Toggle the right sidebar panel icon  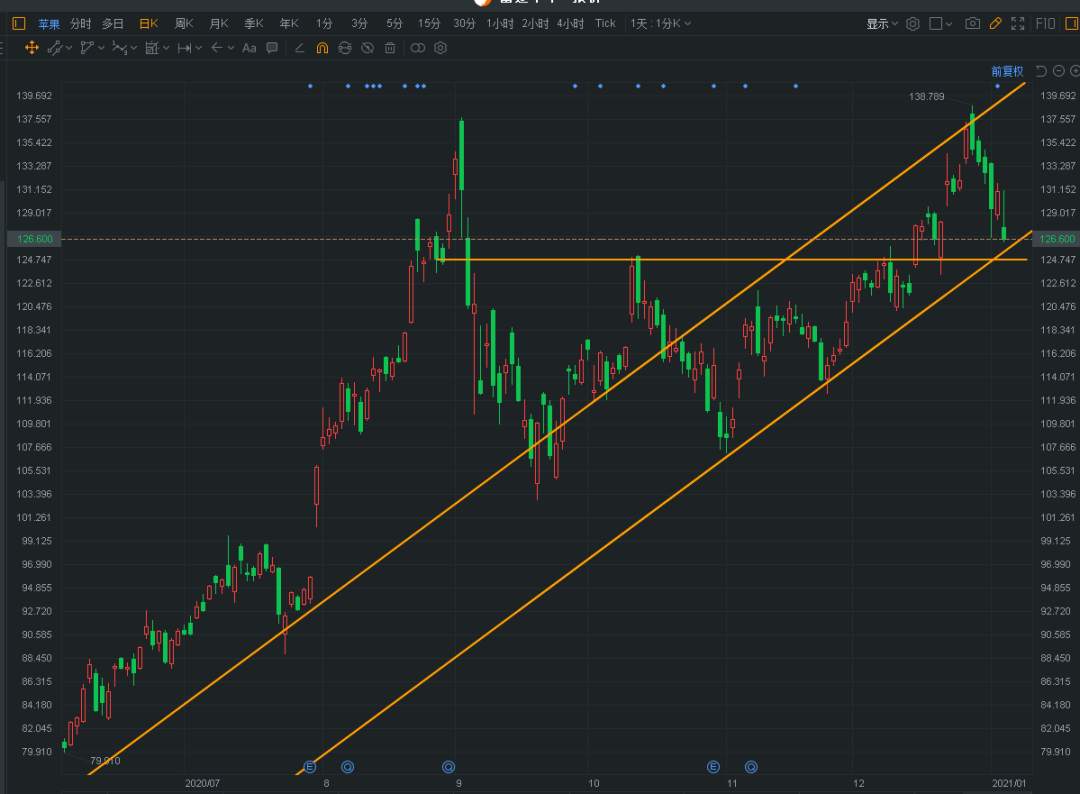tap(1072, 24)
